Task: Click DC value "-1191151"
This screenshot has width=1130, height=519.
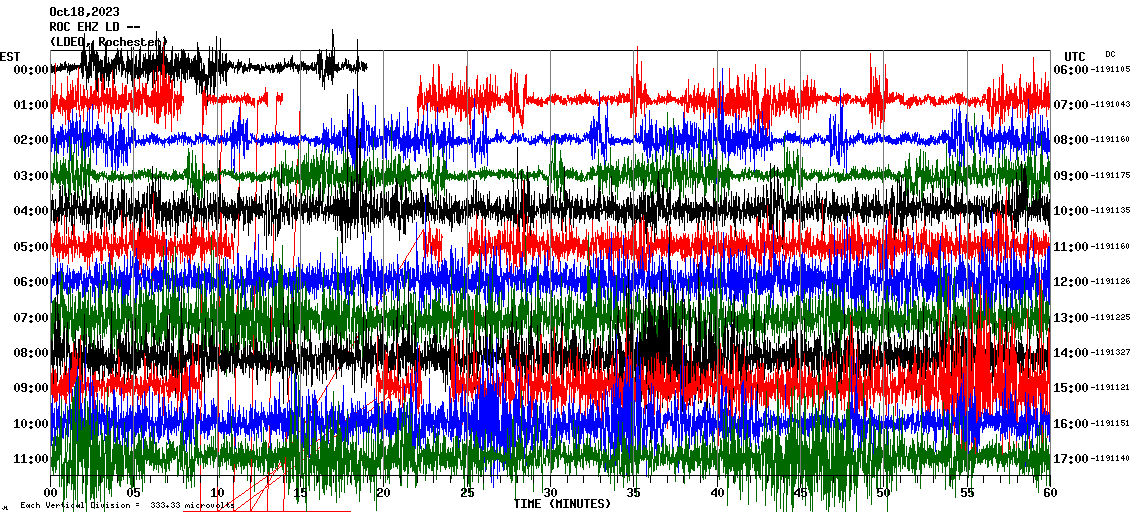Action: [1109, 422]
